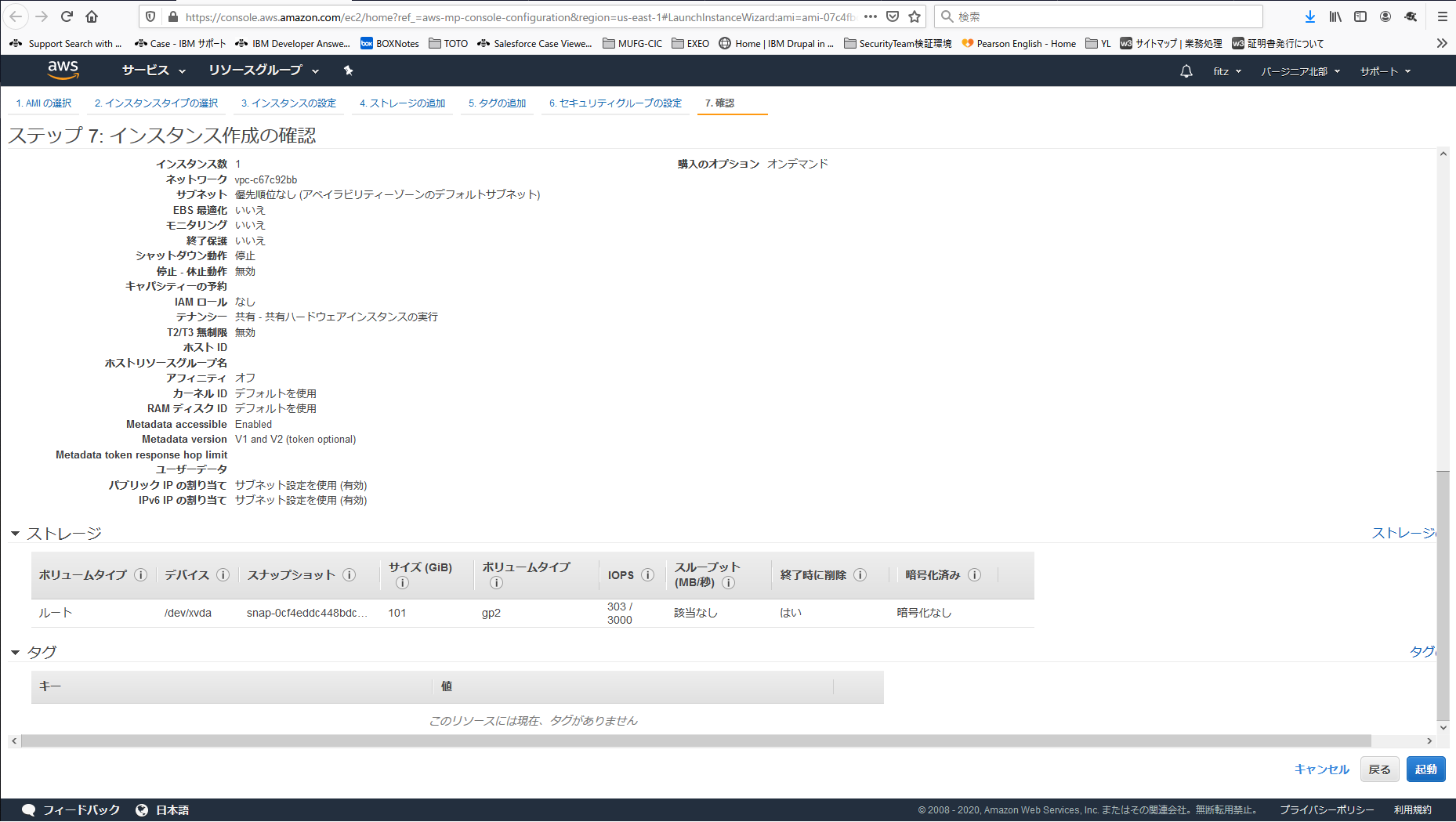
Task: Open the notifications bell icon
Action: pos(1186,71)
